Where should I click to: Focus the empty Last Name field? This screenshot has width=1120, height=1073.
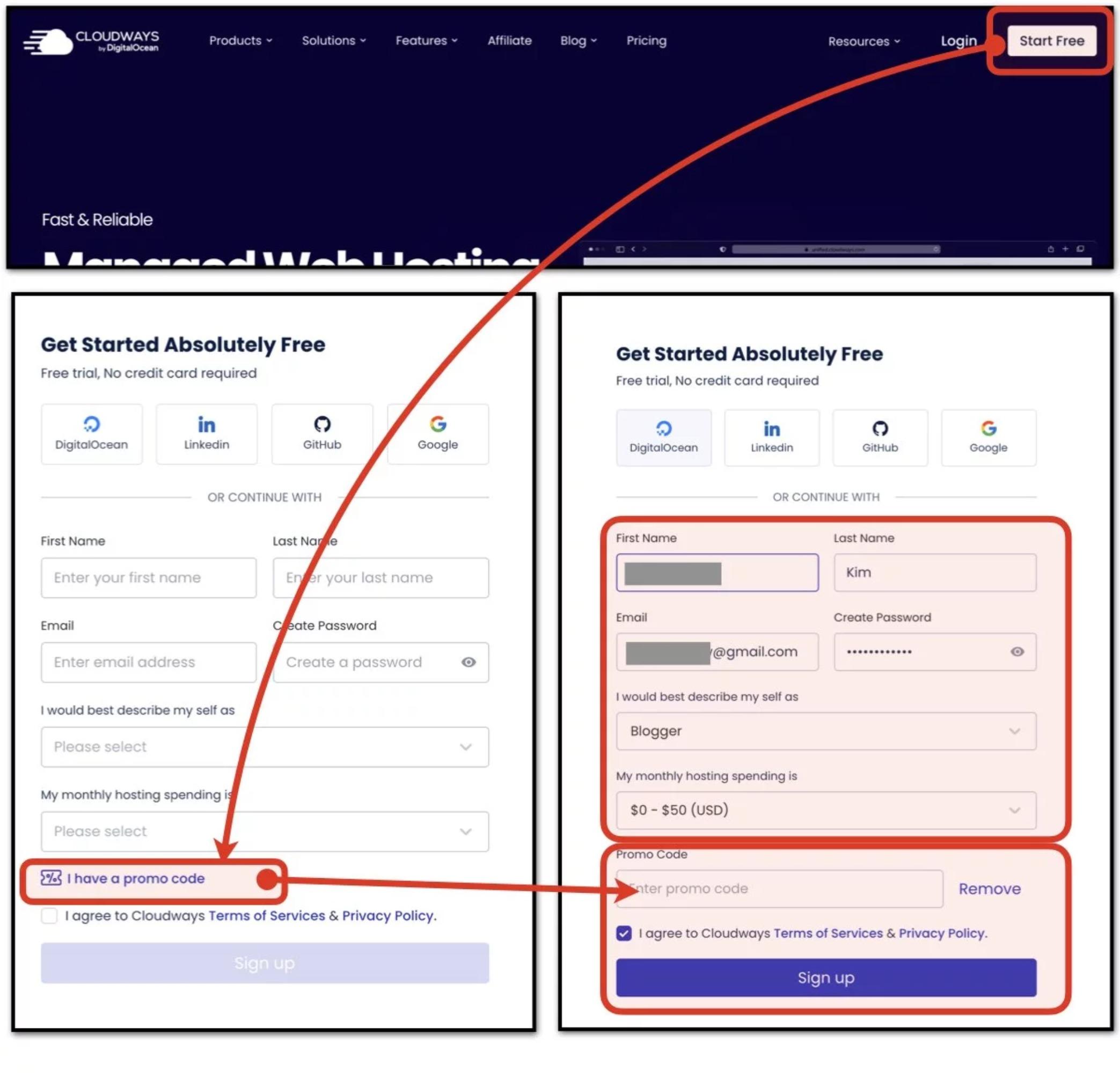pyautogui.click(x=380, y=578)
